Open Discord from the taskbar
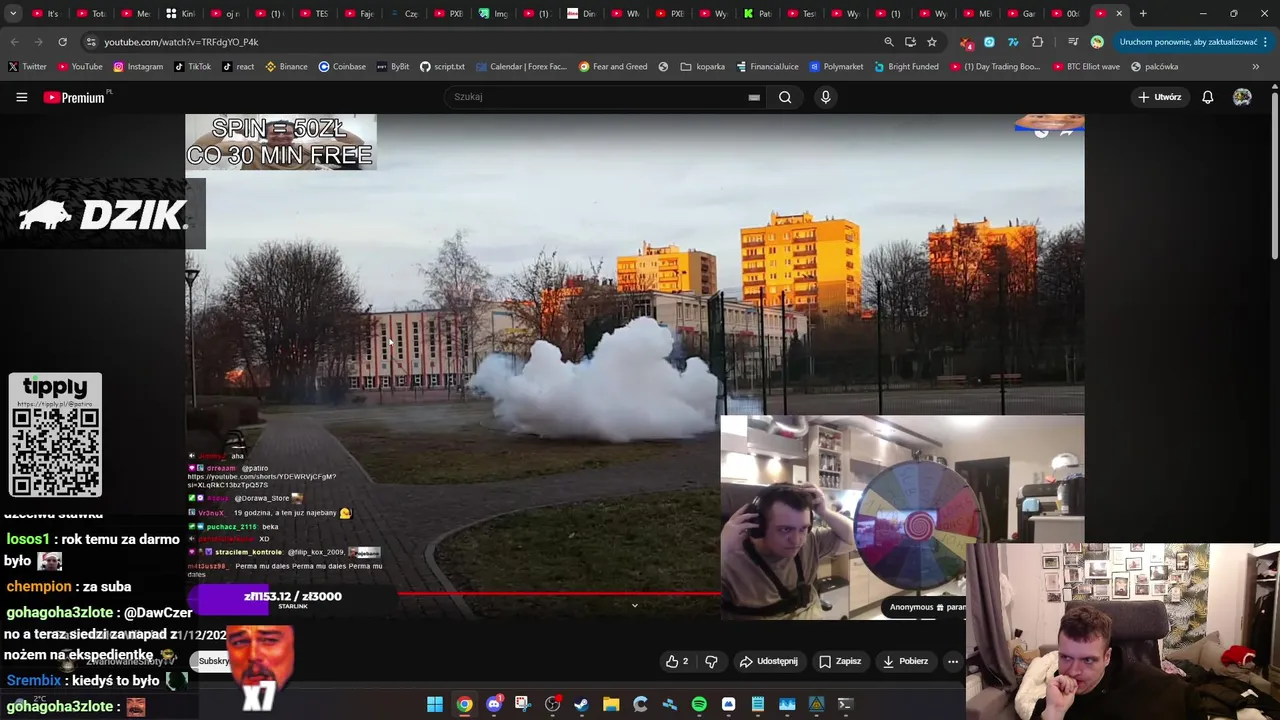Screen dimensions: 1280x720 pyautogui.click(x=494, y=704)
